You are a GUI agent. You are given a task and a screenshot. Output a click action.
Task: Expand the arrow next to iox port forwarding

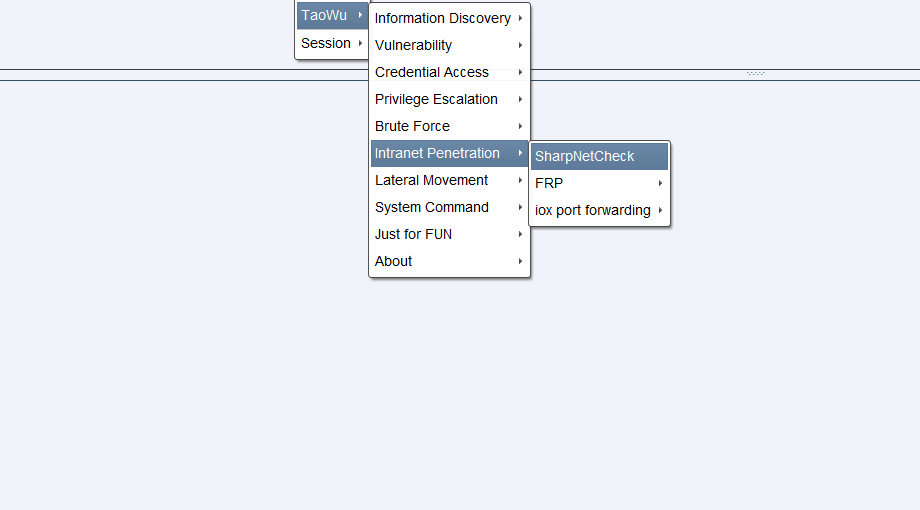(661, 210)
